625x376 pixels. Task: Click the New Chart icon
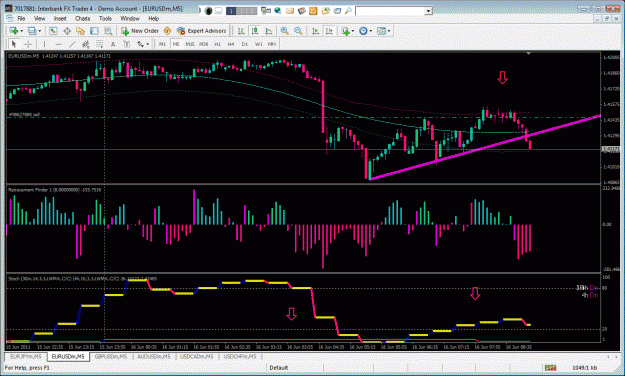(x=14, y=31)
